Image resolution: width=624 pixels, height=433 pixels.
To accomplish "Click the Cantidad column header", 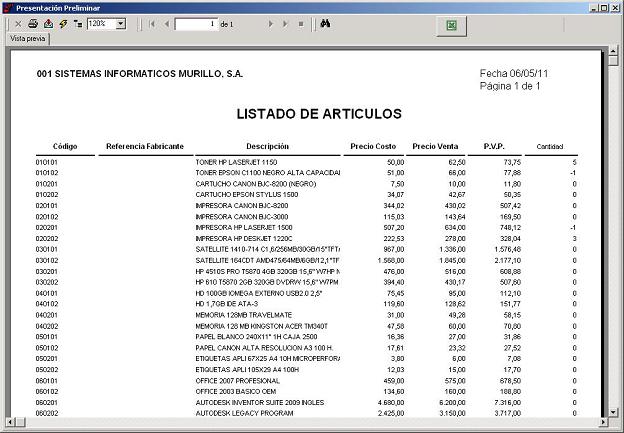I will [550, 147].
